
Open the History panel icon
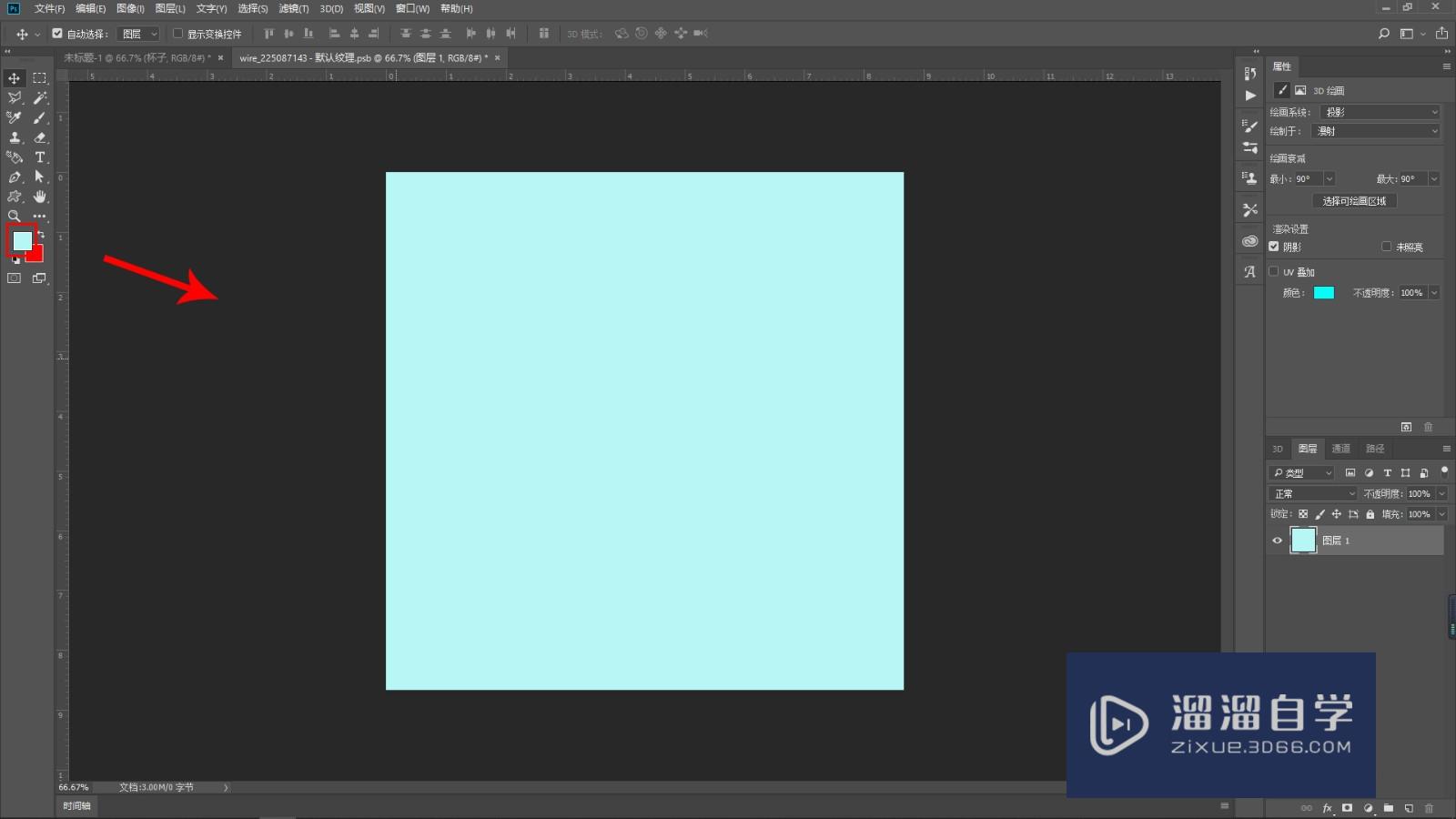pyautogui.click(x=1250, y=74)
